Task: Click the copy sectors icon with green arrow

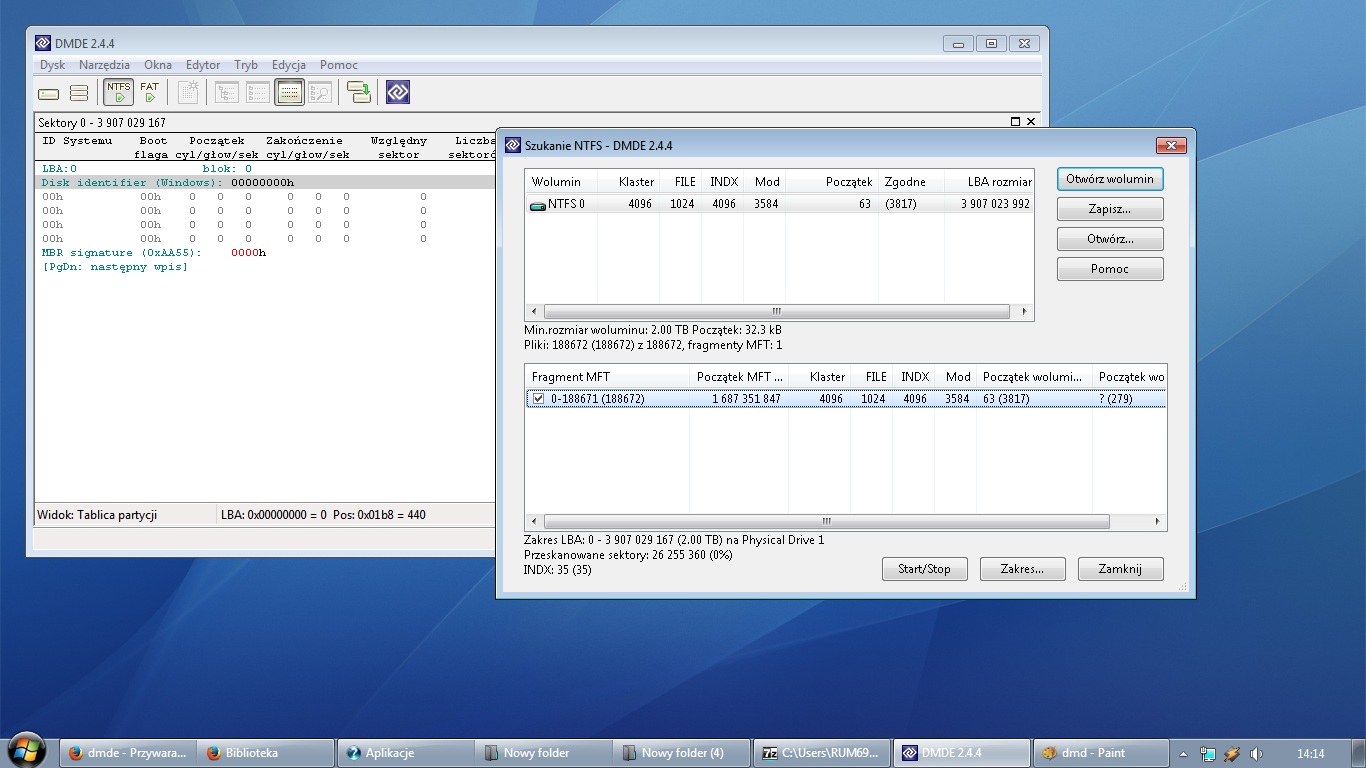Action: tap(359, 92)
